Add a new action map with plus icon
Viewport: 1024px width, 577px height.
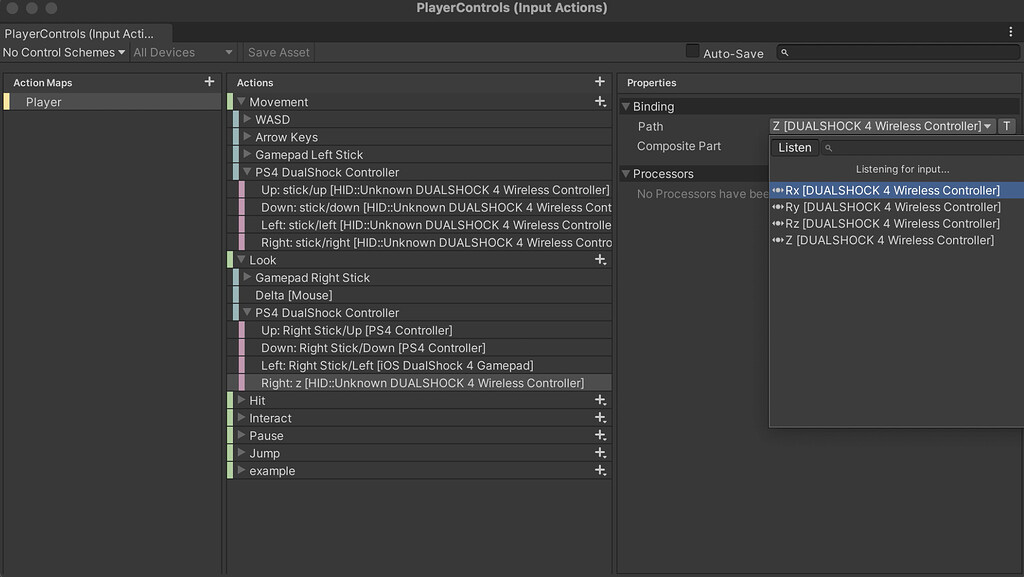click(209, 82)
